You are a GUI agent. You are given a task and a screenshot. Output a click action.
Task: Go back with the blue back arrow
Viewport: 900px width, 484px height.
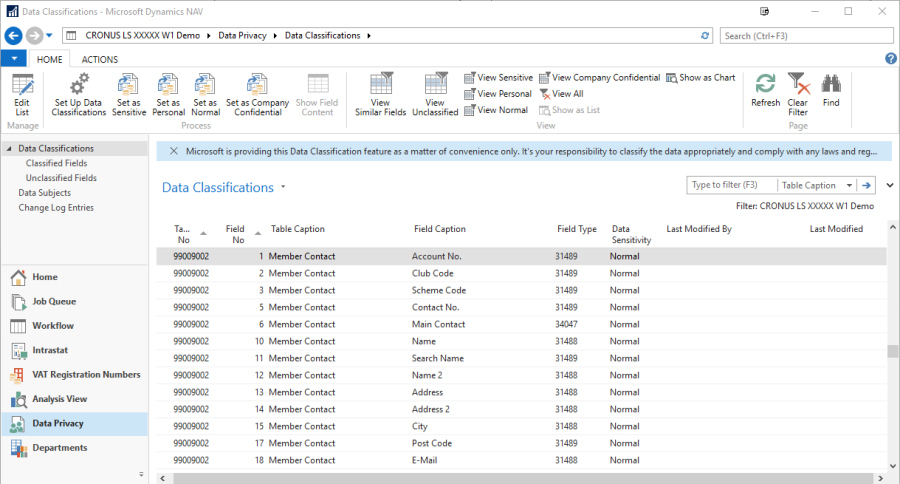pos(14,36)
